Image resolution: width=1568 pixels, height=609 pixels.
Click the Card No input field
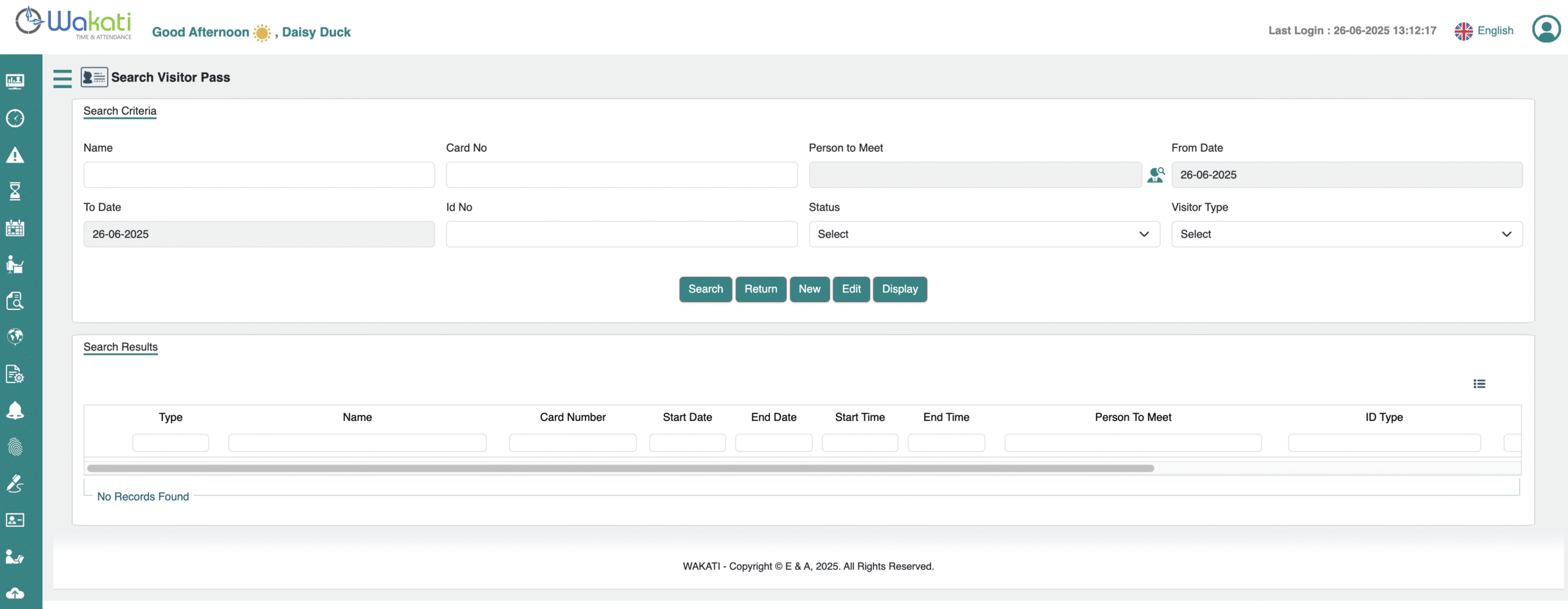621,175
